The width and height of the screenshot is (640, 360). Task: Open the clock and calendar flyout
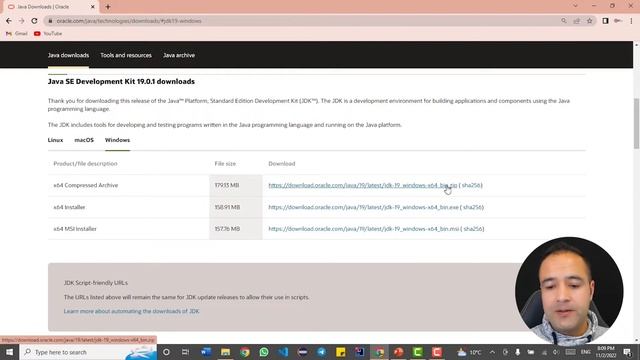[x=606, y=352]
